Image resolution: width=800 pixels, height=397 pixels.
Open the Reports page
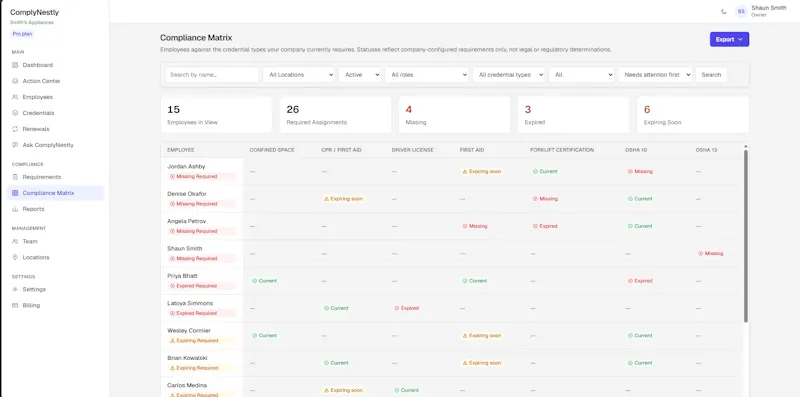point(56,209)
